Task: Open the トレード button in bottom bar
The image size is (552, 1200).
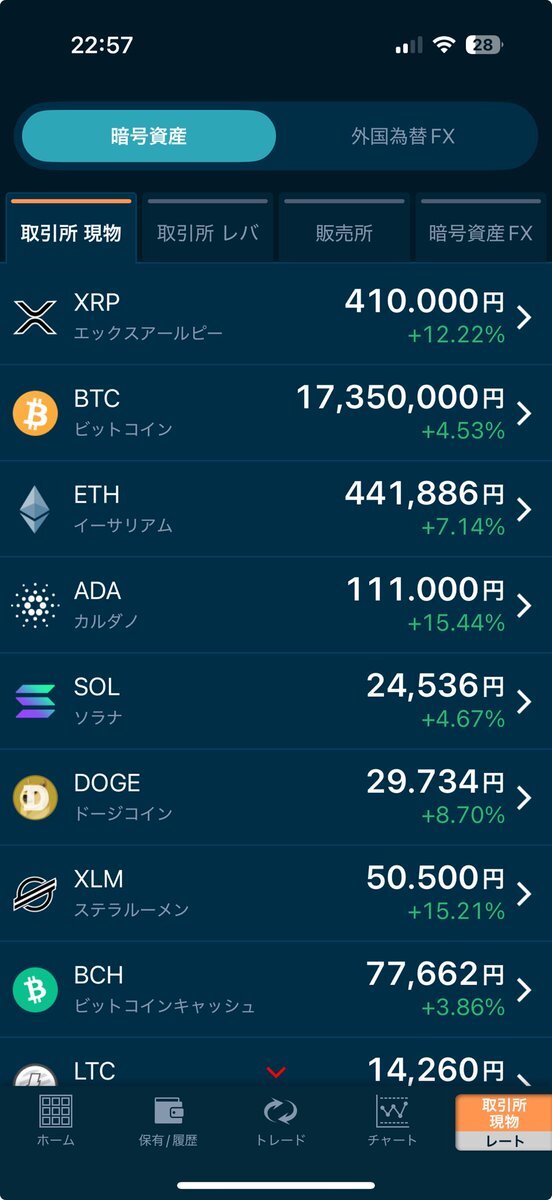Action: (x=281, y=1120)
